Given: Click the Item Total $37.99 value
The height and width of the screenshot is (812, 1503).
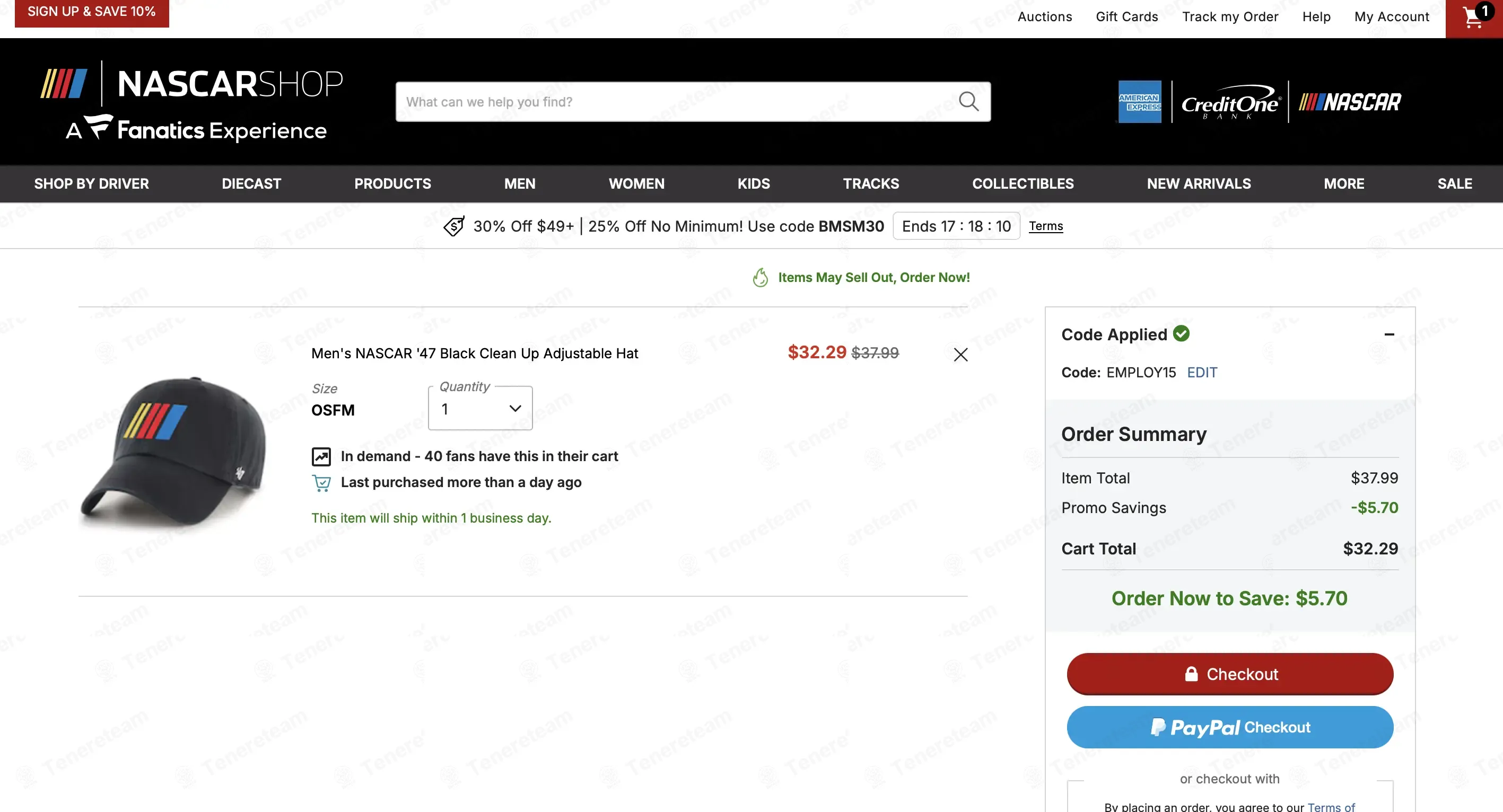Looking at the screenshot, I should [1374, 478].
